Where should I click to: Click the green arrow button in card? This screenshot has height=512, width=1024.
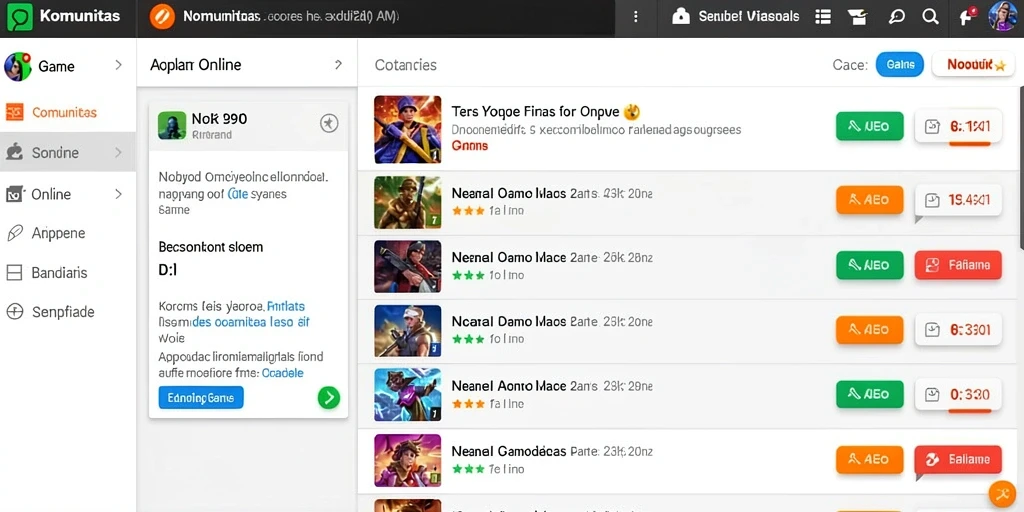click(x=328, y=397)
